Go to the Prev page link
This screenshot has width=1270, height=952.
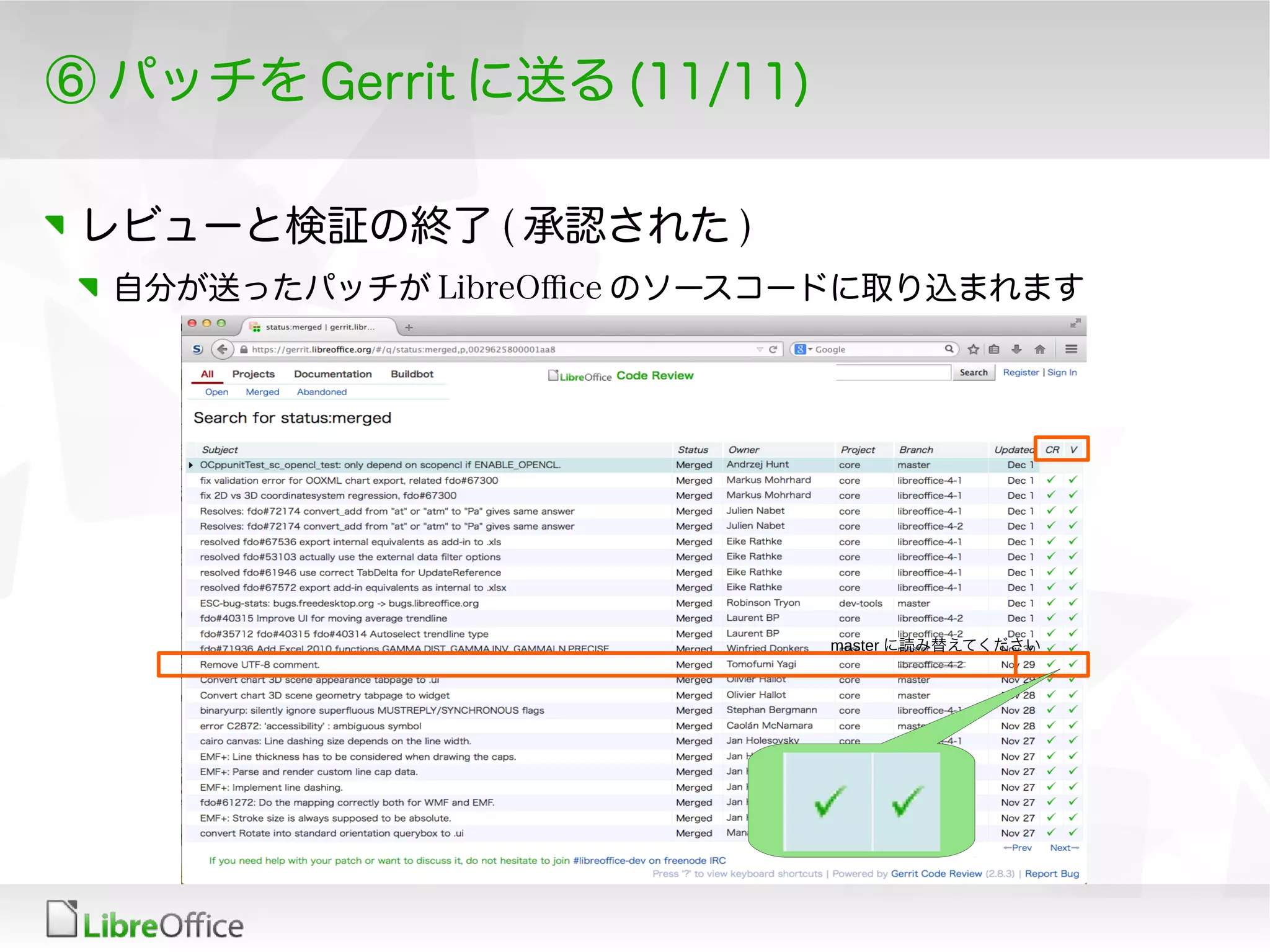coord(1018,848)
